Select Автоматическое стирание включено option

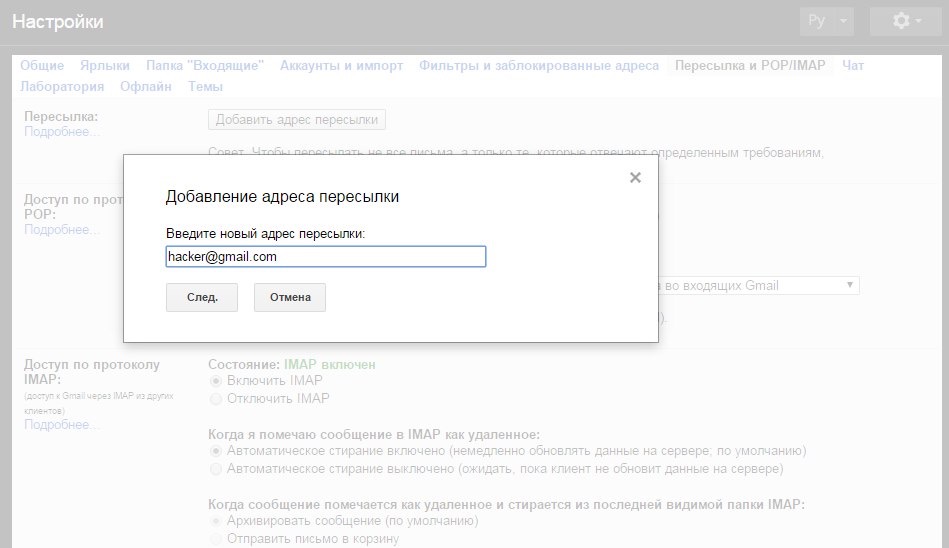(215, 451)
